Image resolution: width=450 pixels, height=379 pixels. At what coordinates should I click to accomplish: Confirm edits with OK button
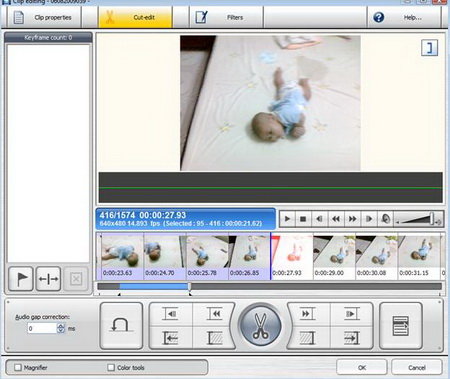(x=362, y=367)
